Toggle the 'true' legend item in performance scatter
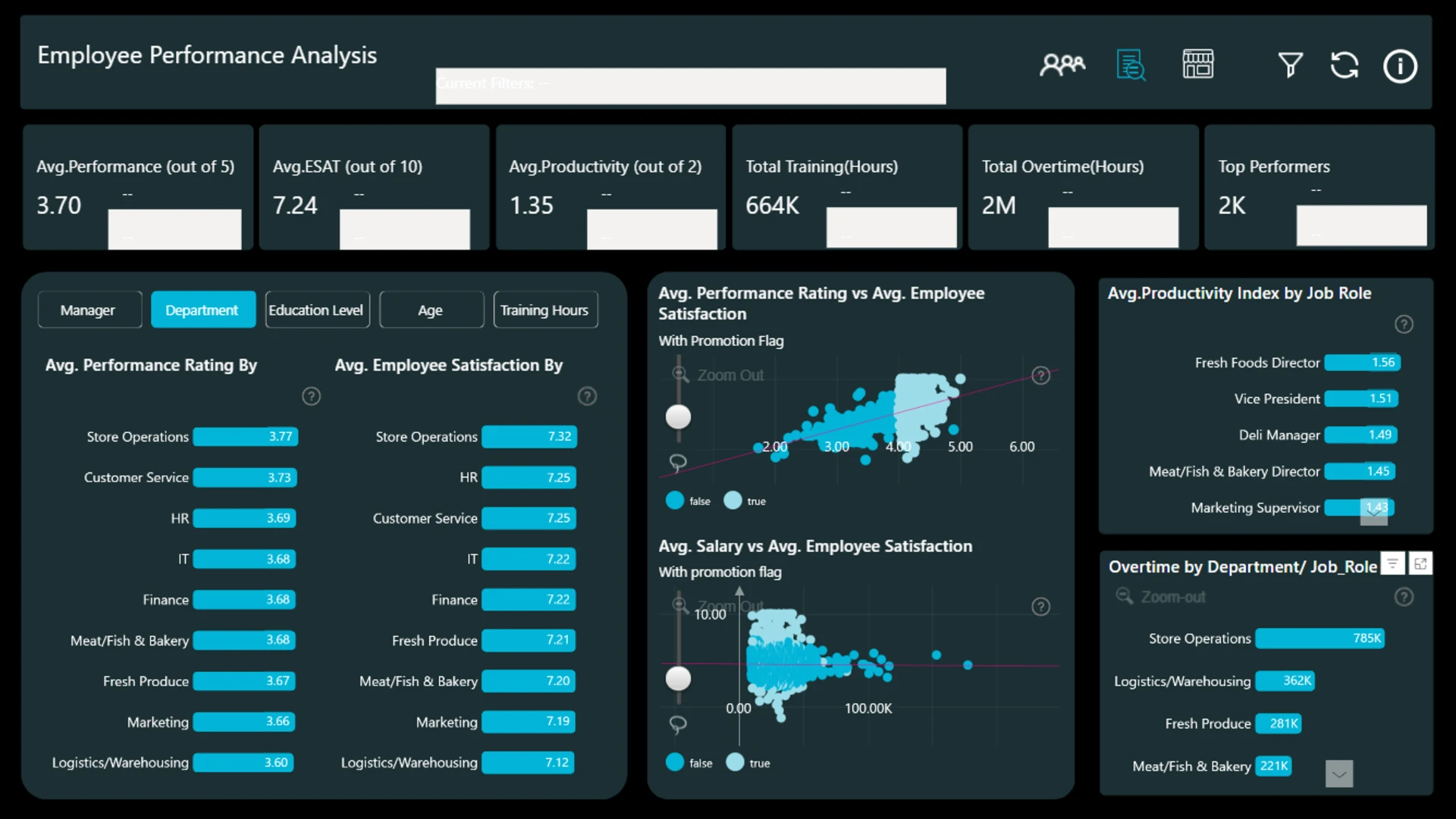Viewport: 1456px width, 819px height. [x=745, y=500]
